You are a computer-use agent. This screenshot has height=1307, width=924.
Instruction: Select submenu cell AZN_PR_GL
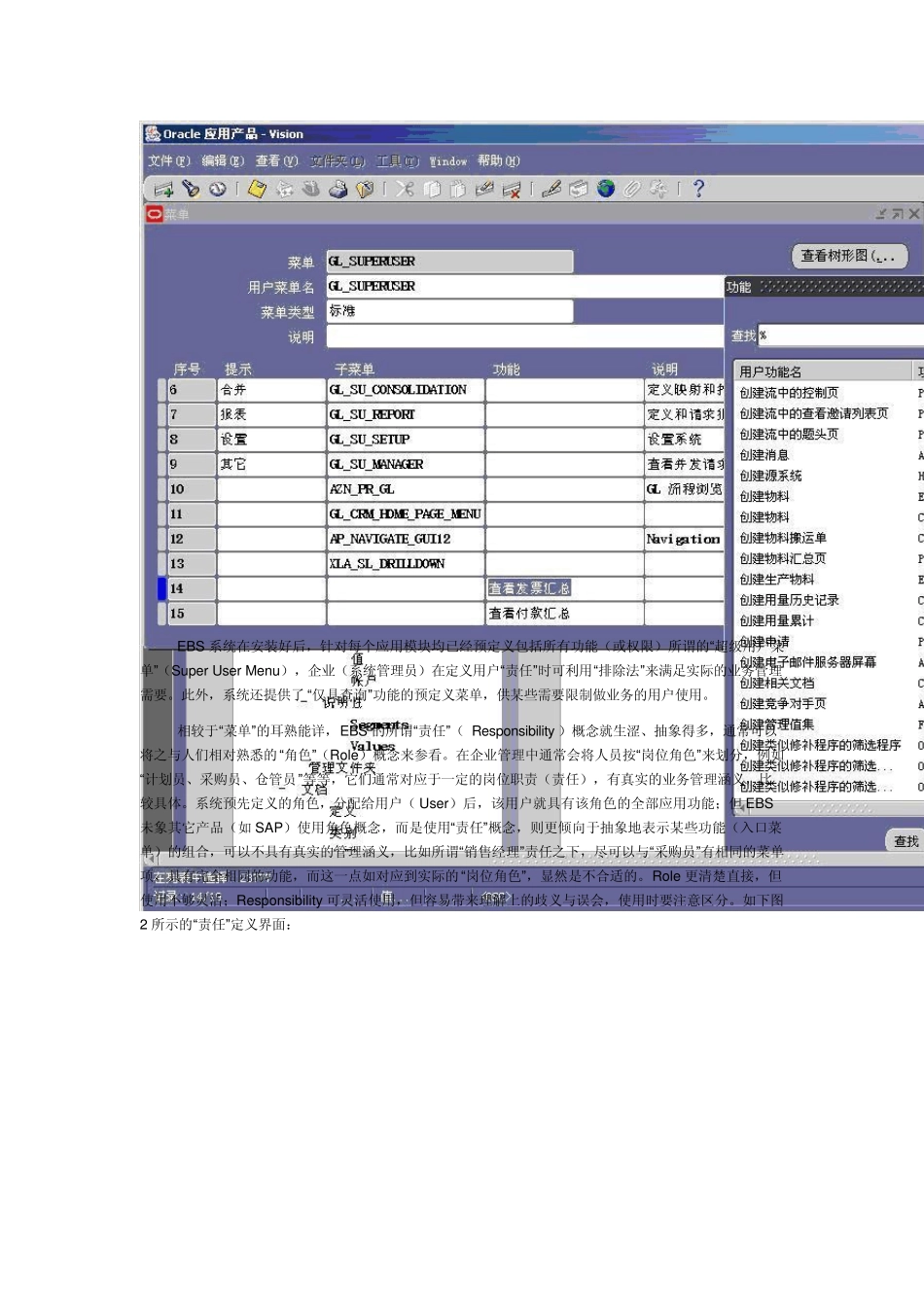[x=406, y=489]
